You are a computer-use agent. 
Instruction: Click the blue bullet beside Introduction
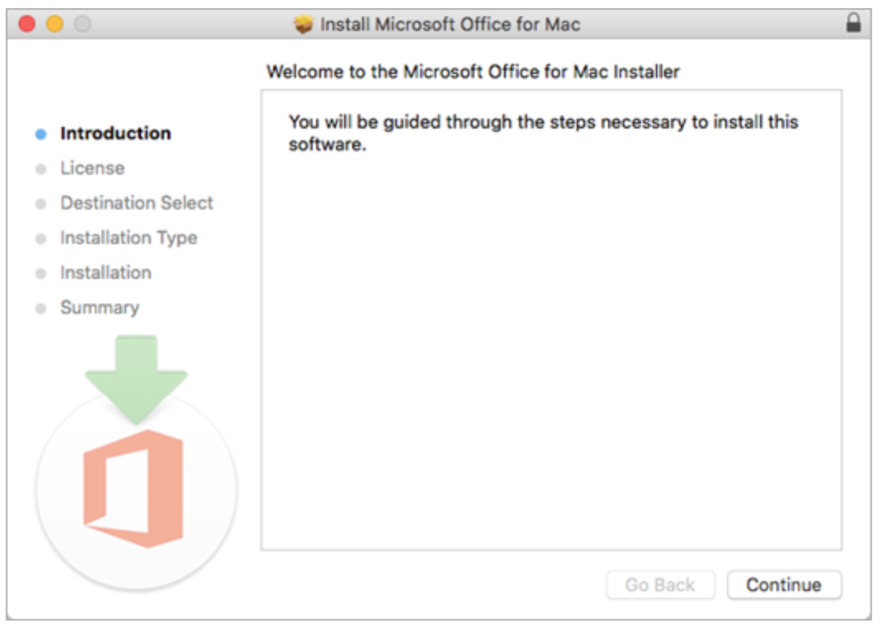41,134
